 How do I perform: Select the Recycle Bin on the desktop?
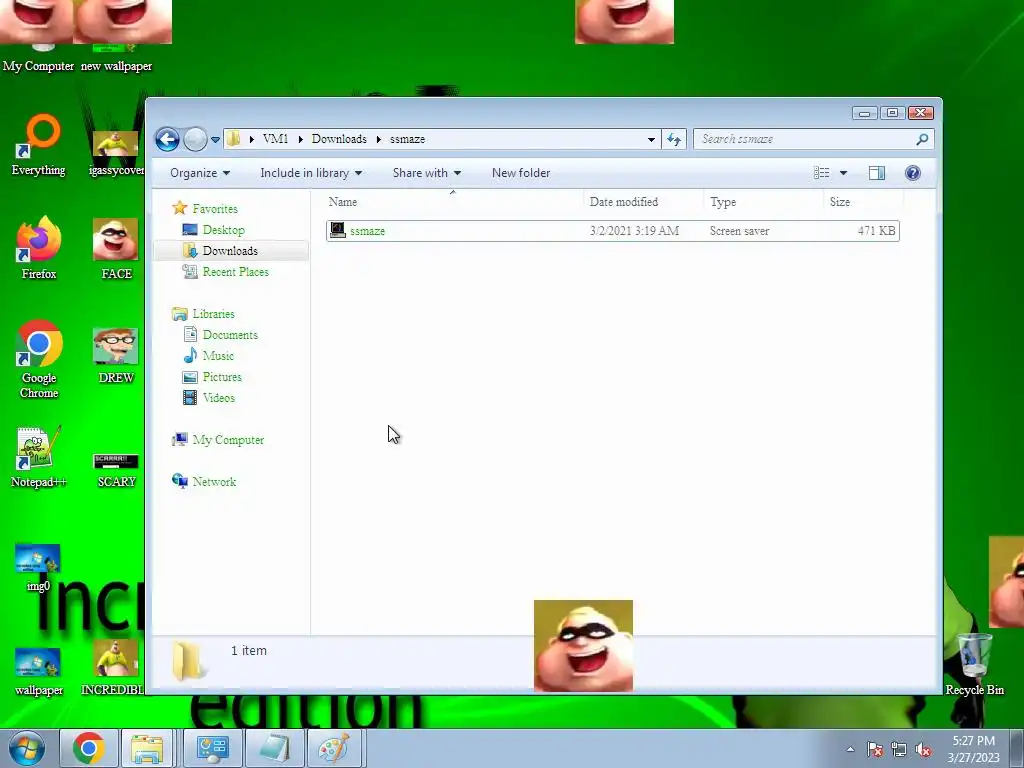(x=974, y=664)
